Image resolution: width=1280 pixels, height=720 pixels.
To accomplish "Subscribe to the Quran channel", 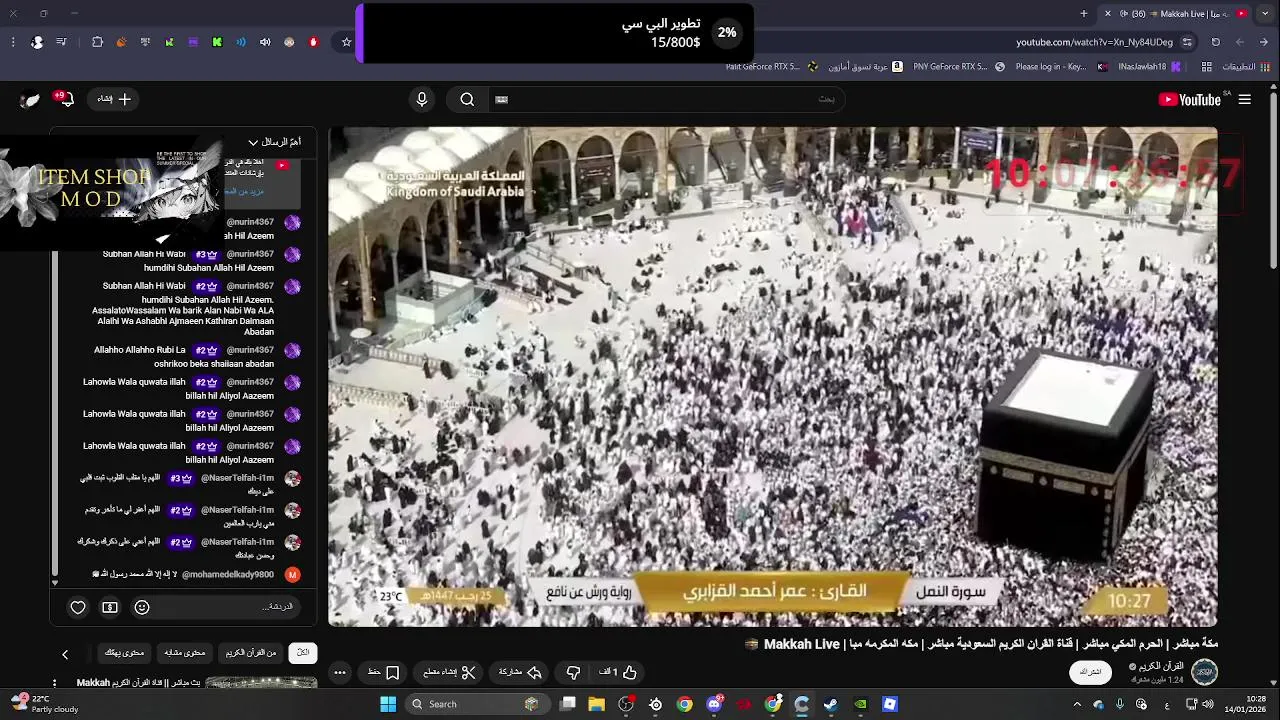I will point(1091,672).
